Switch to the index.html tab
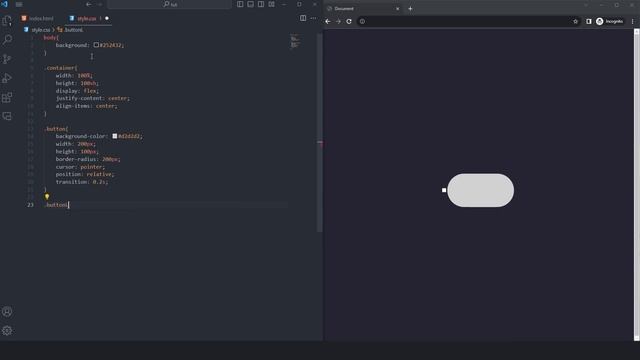Viewport: 640px width, 360px height. (x=38, y=18)
